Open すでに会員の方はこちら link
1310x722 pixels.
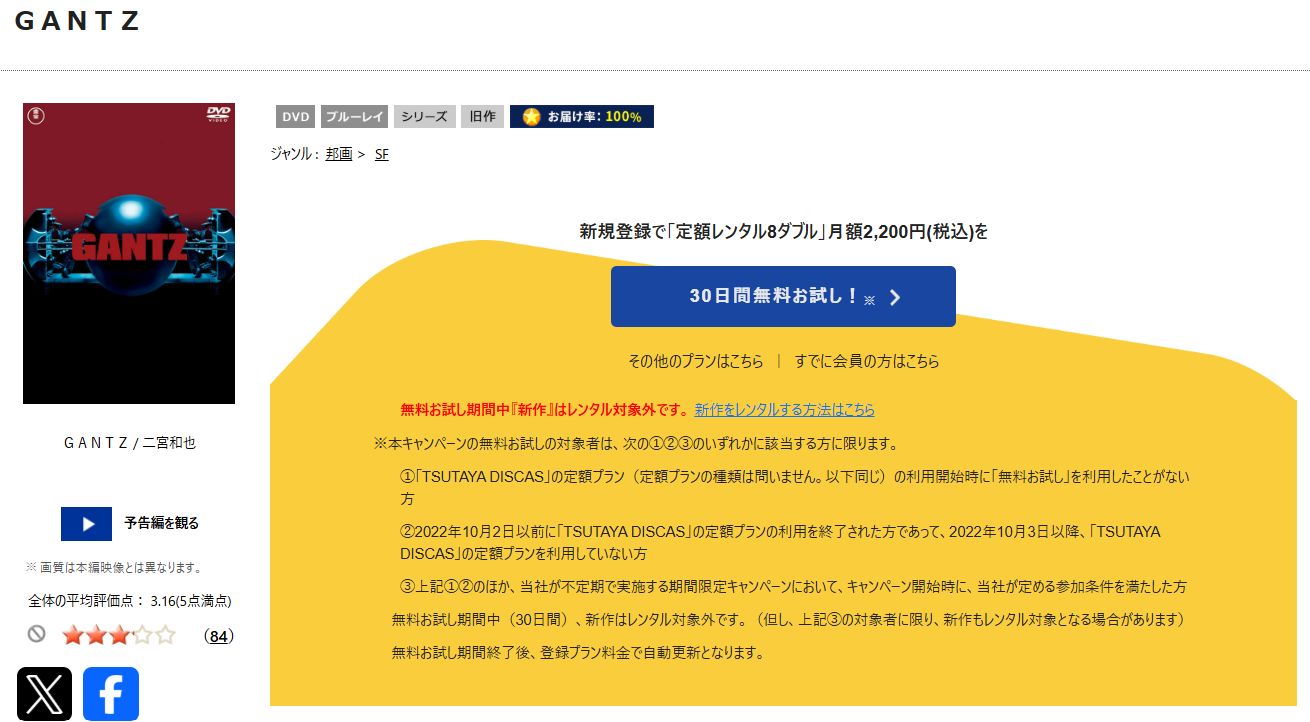867,361
